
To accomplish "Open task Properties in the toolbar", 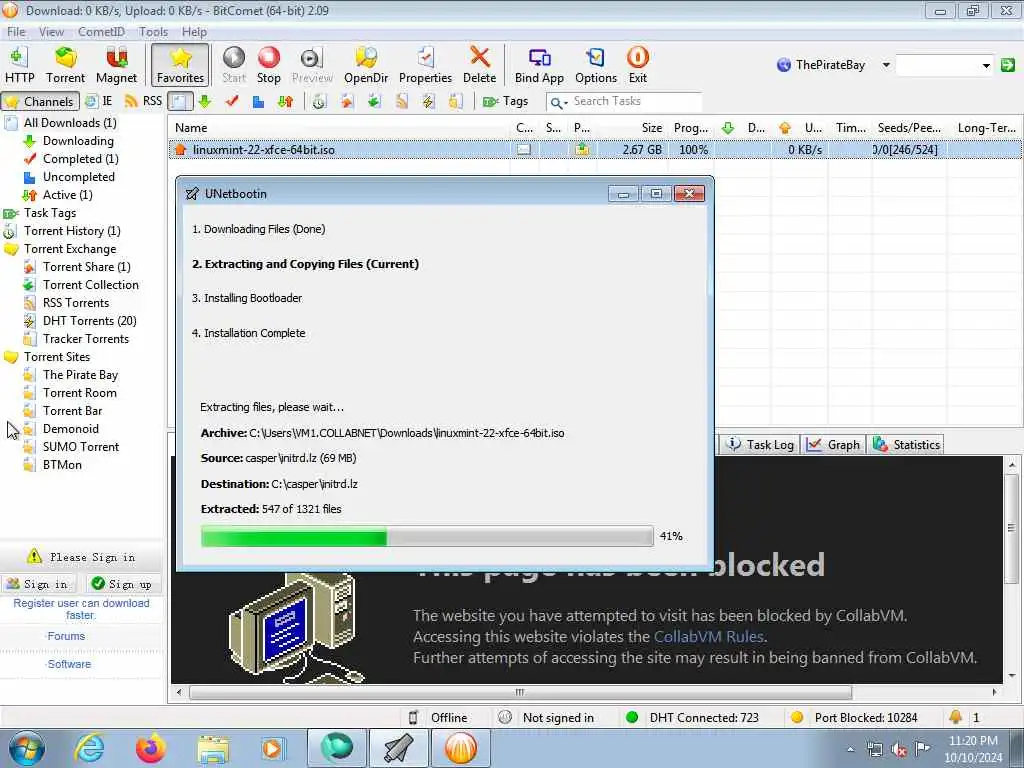I will point(425,65).
